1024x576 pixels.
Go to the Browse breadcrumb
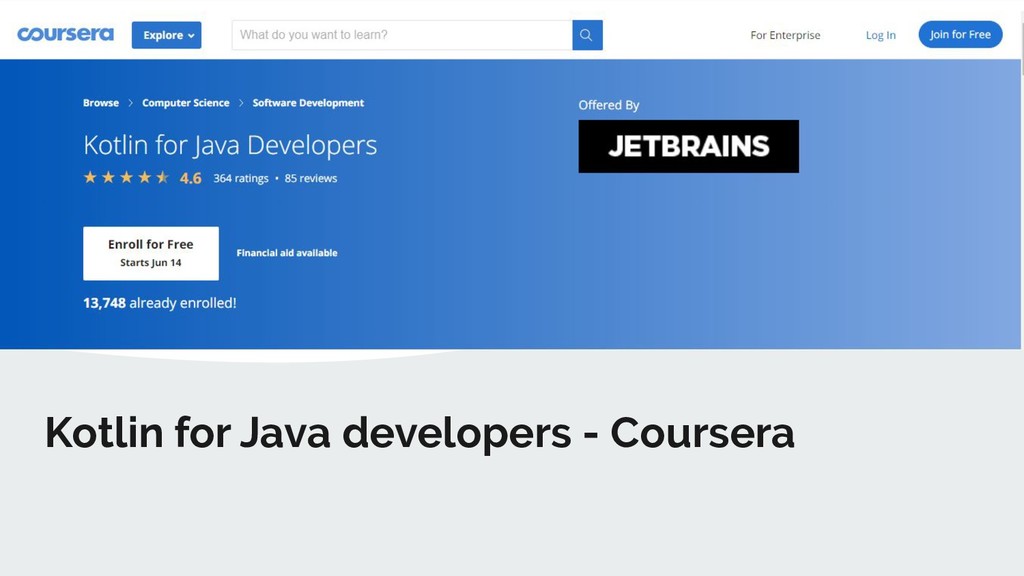click(101, 103)
